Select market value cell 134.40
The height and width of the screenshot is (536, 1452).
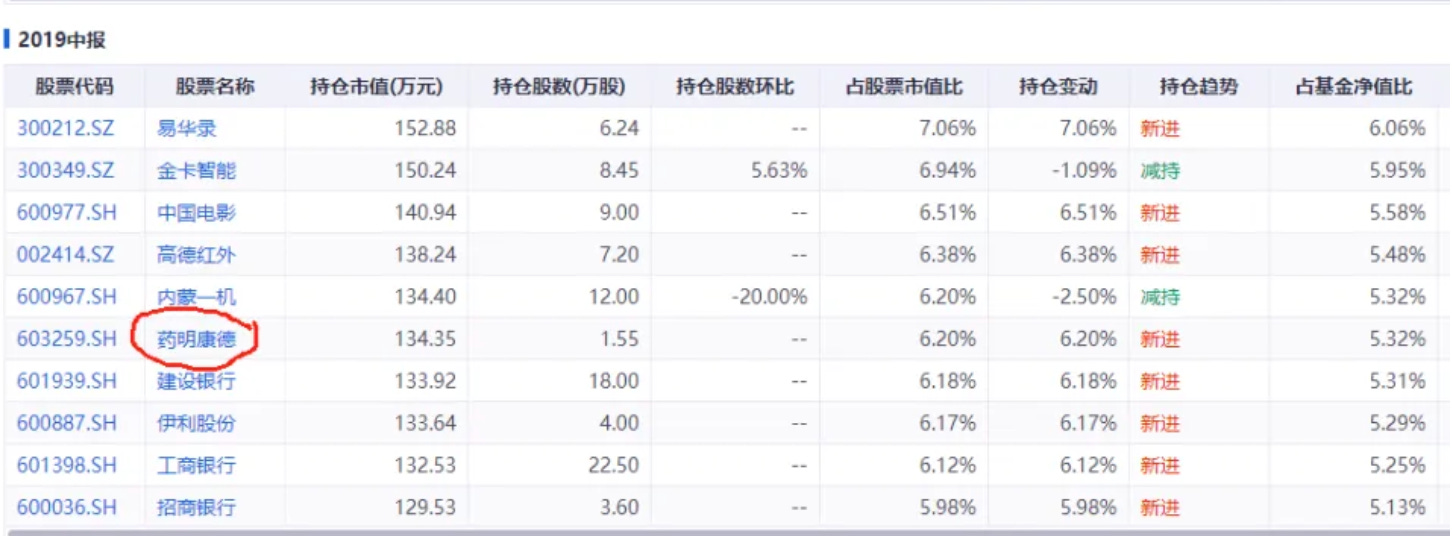(426, 297)
